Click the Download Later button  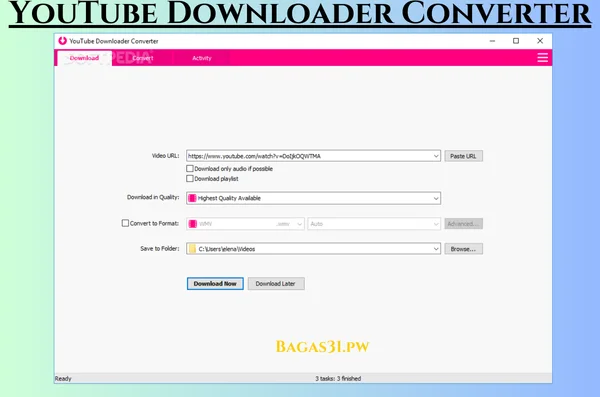coord(276,284)
